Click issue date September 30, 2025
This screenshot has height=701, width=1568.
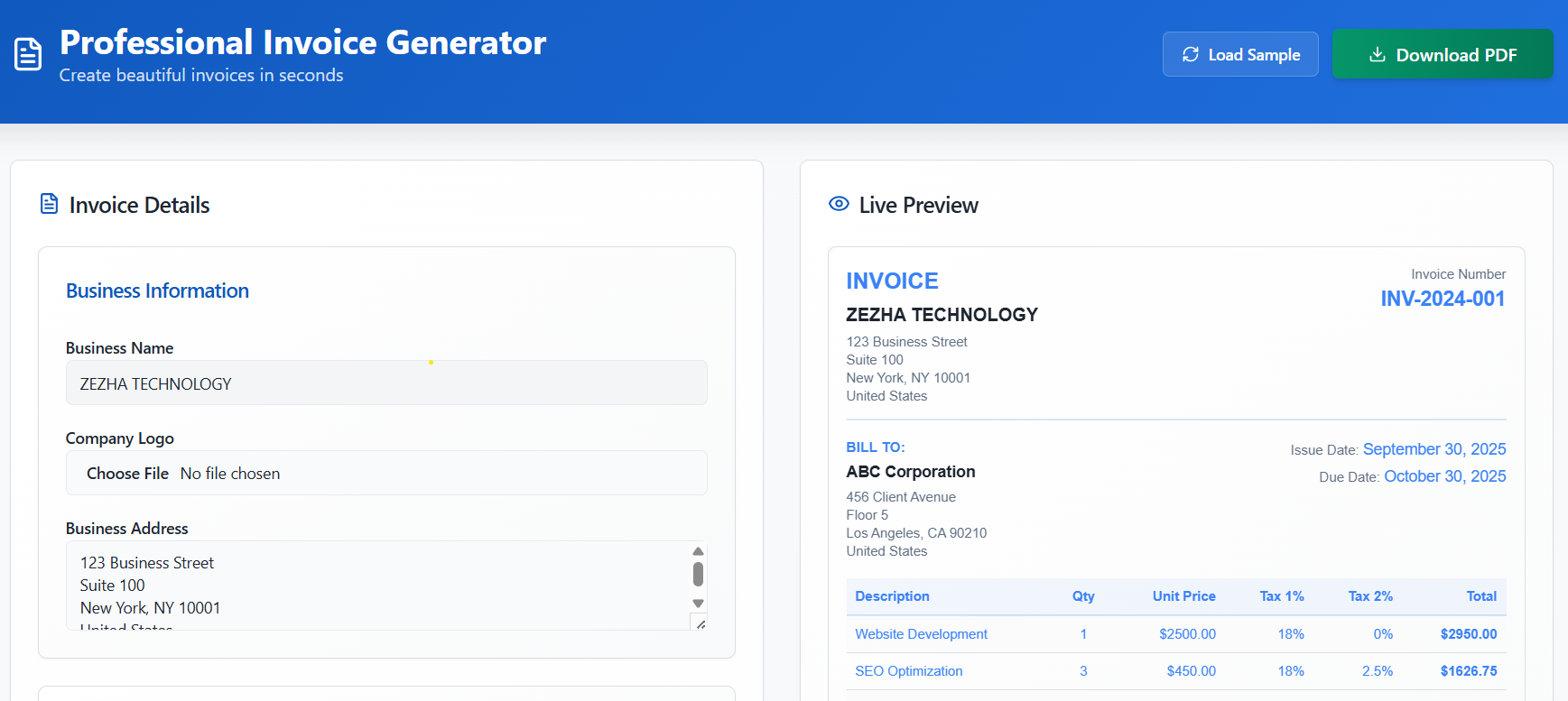(1434, 449)
